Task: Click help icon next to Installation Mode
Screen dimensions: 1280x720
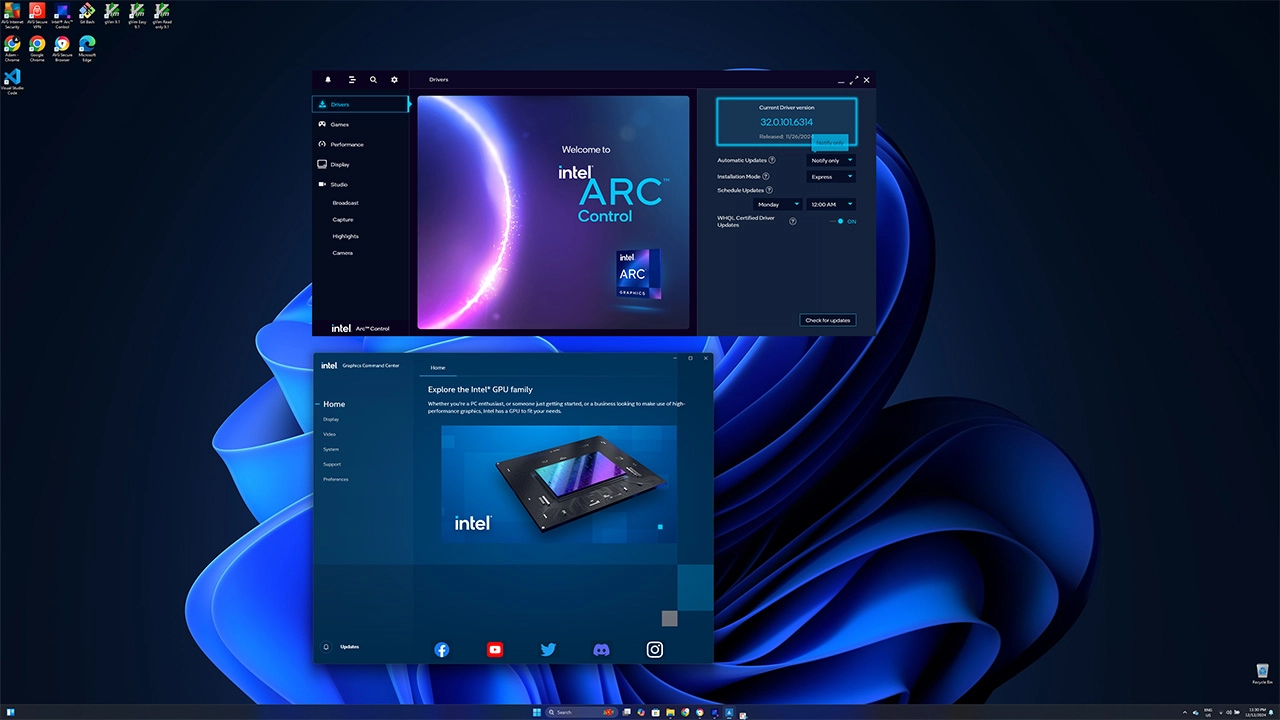Action: [766, 176]
